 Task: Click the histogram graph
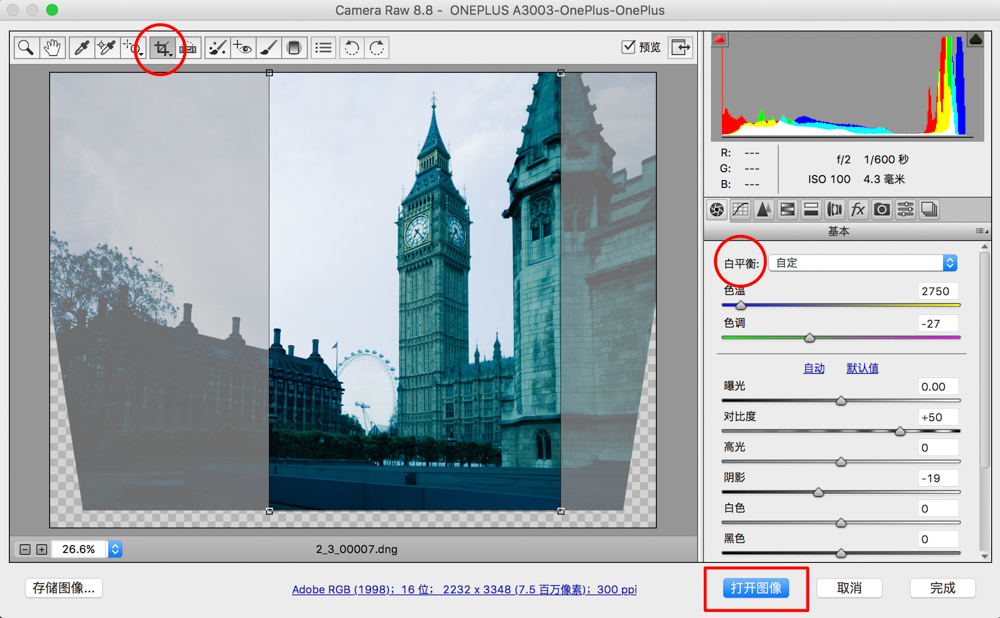[847, 85]
